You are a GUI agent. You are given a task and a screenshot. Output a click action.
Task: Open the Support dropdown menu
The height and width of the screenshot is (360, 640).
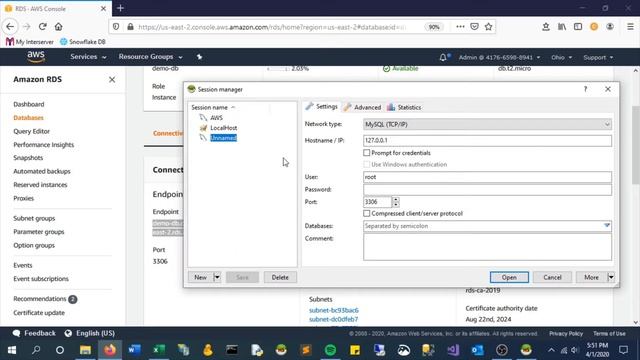pyautogui.click(x=598, y=58)
